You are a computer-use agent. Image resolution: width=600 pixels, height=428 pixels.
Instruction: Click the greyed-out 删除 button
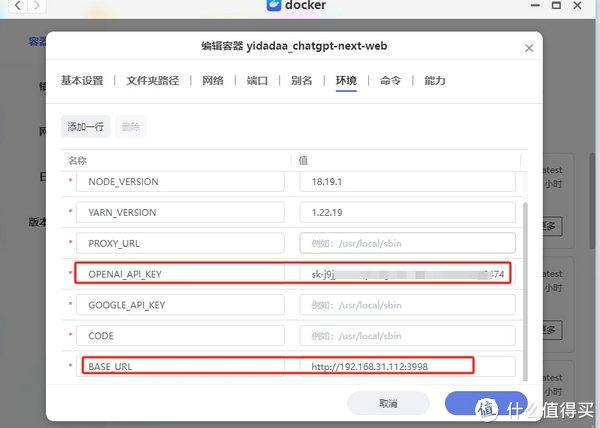click(131, 126)
